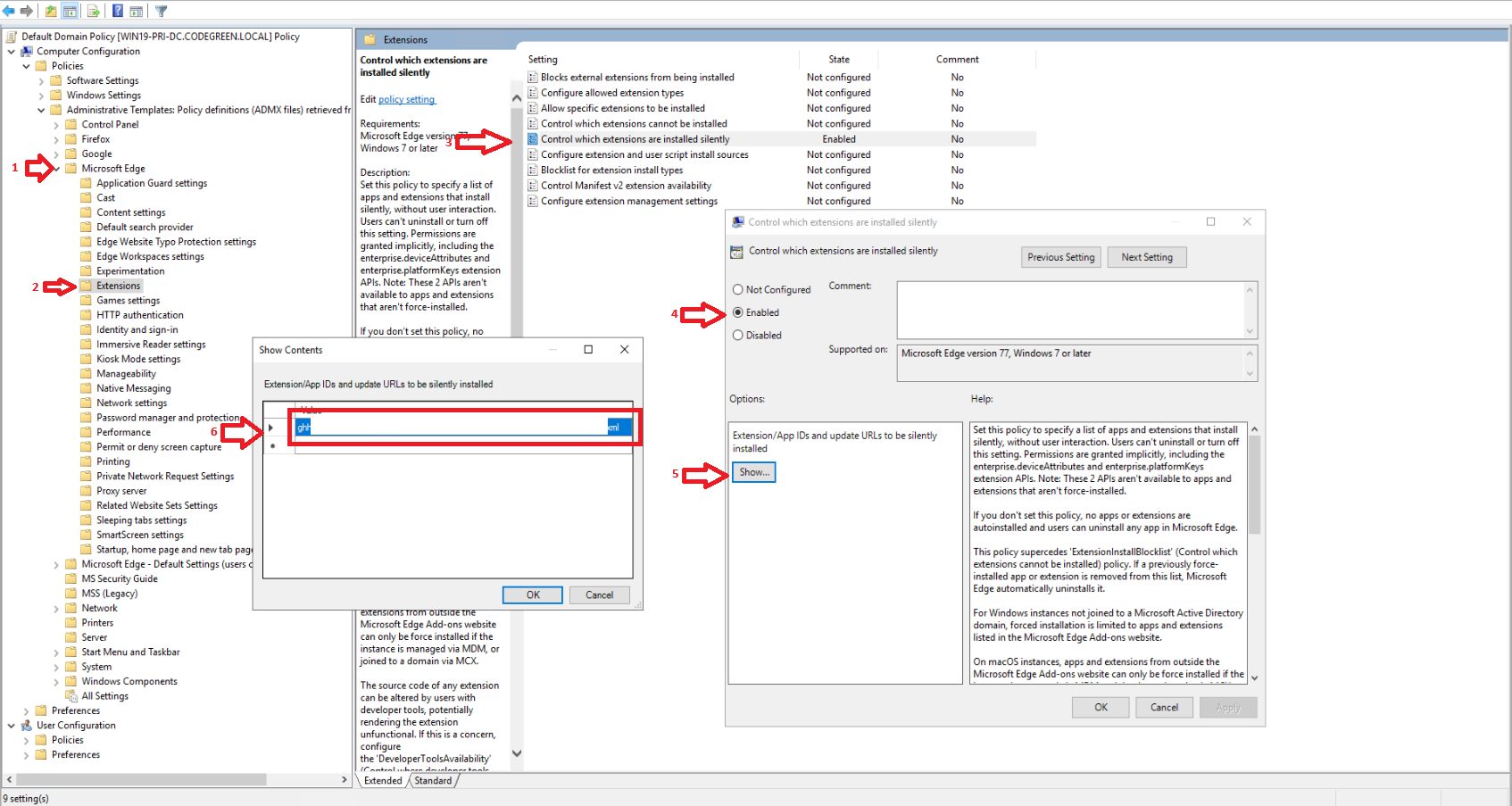Click the icon beside 'Configure extension and user script install sources'
Screen dimensions: 1512x806
coord(533,154)
